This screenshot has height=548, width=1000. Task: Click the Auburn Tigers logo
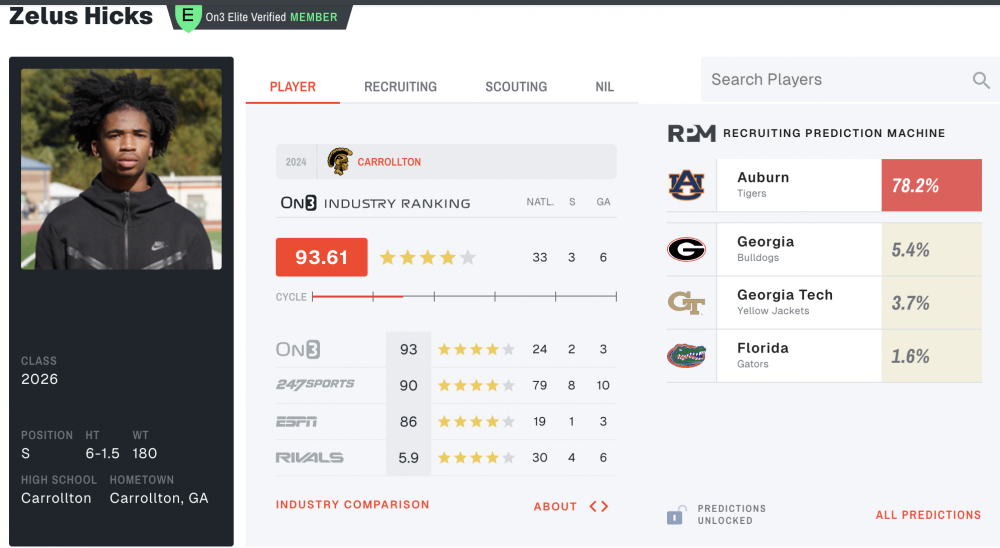(687, 184)
